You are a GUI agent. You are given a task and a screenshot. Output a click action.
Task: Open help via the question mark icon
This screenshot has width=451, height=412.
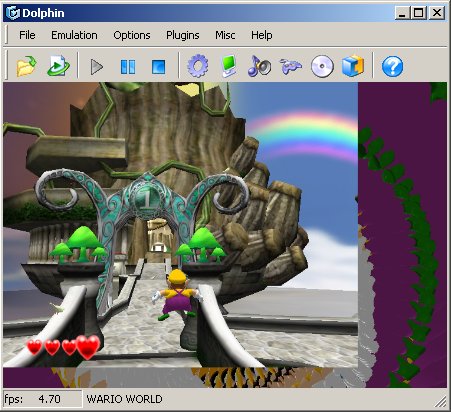(392, 66)
